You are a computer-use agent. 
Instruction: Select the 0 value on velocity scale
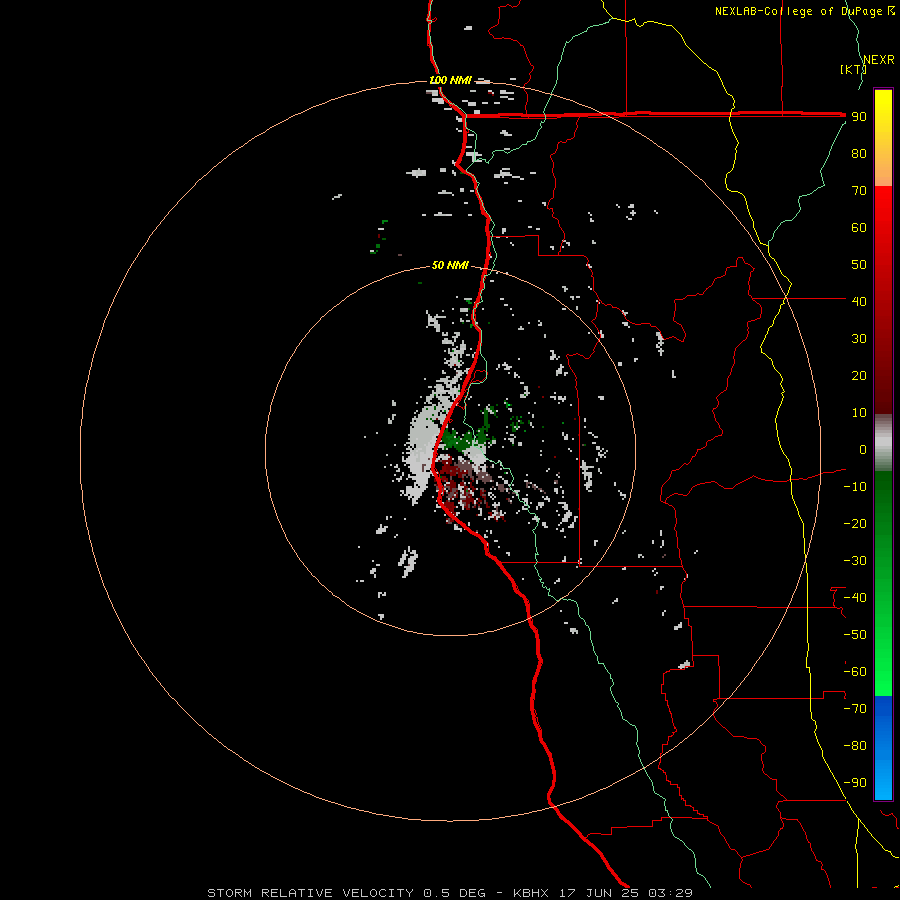pyautogui.click(x=863, y=449)
